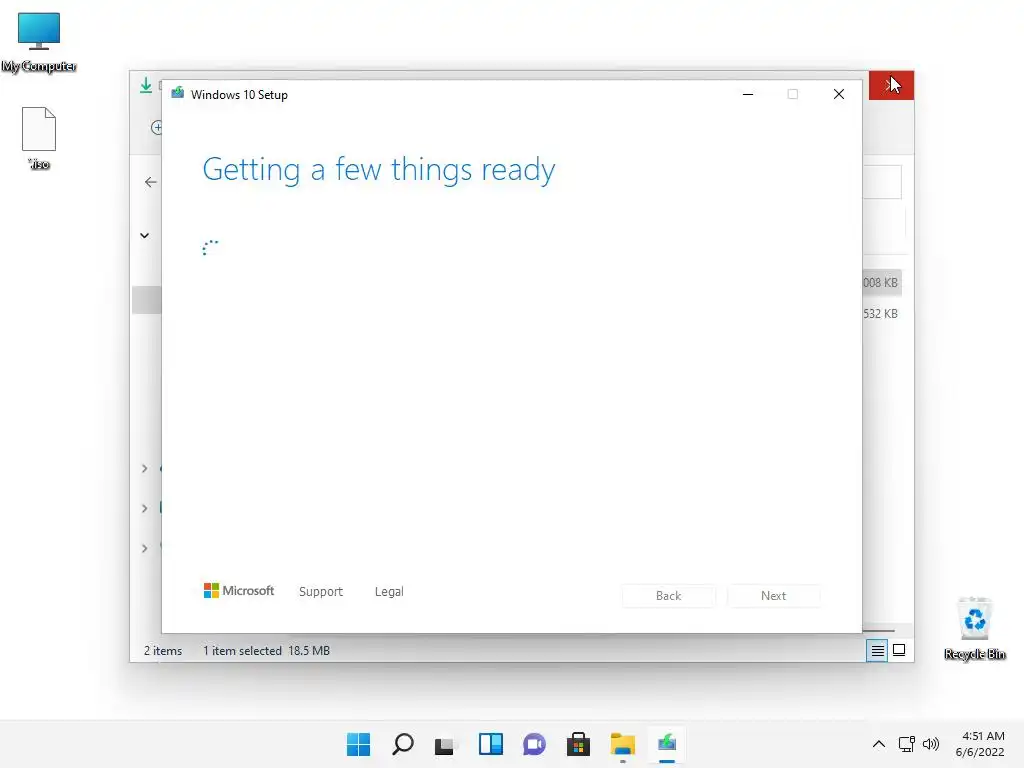Switch to File Explorer on taskbar

coord(622,744)
